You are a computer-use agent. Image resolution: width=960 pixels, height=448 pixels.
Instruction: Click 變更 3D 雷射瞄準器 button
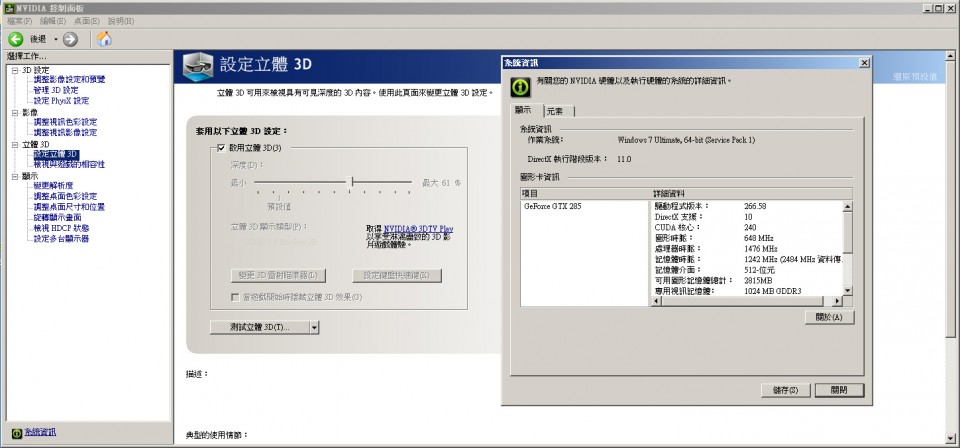click(x=278, y=275)
